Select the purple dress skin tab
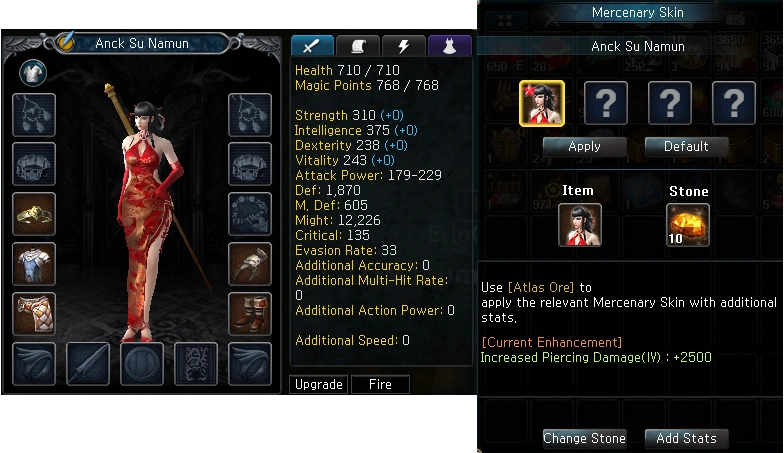Screen dimensions: 784x453 (450, 46)
